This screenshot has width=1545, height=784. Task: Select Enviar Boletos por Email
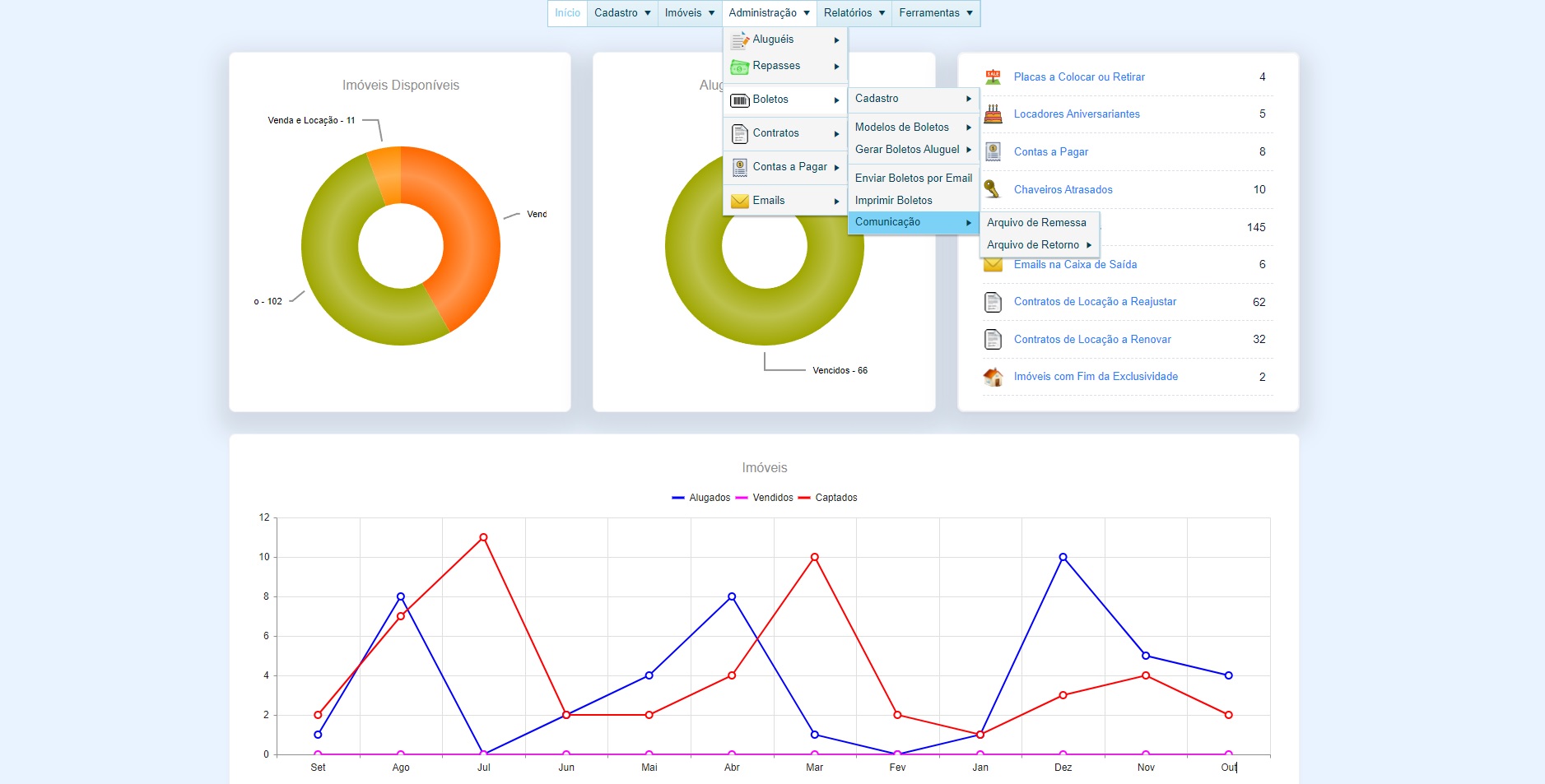pos(914,179)
